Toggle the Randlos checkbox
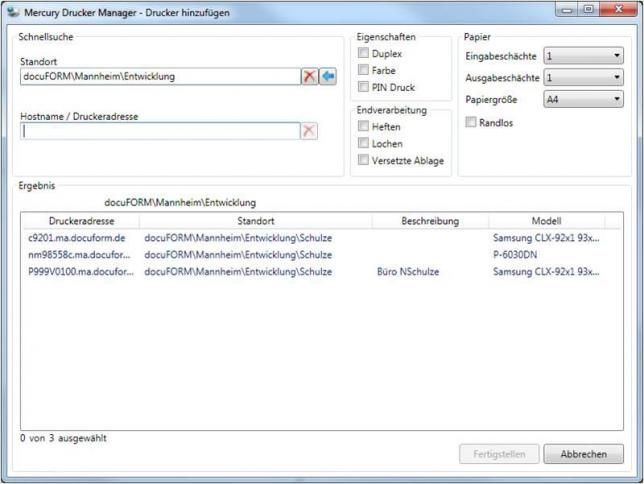This screenshot has width=644, height=484. click(x=471, y=122)
